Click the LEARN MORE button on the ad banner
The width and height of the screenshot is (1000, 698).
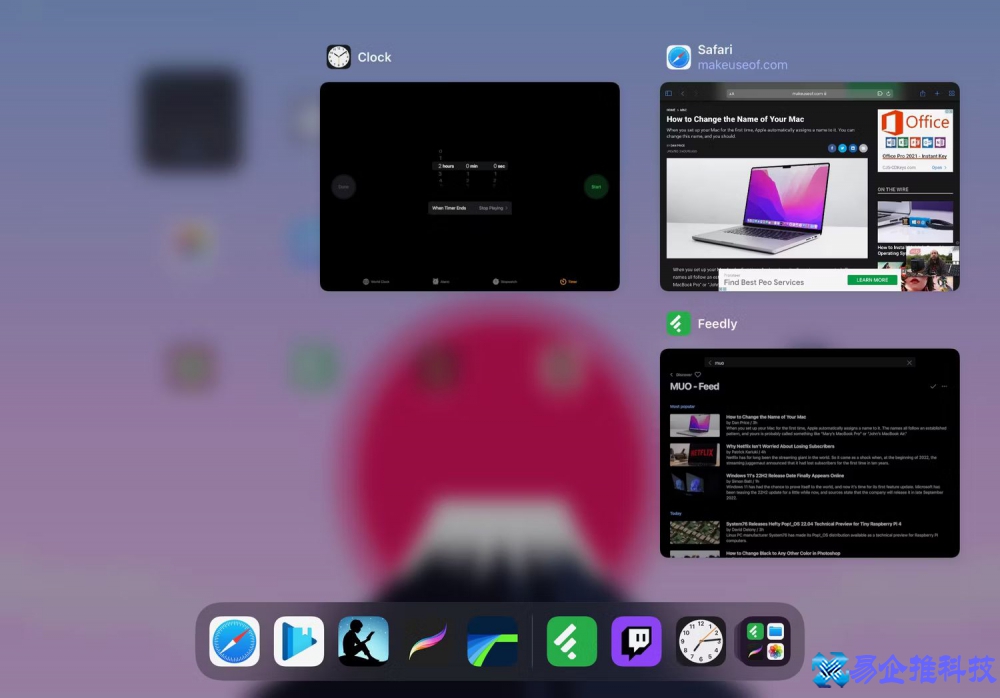(873, 280)
